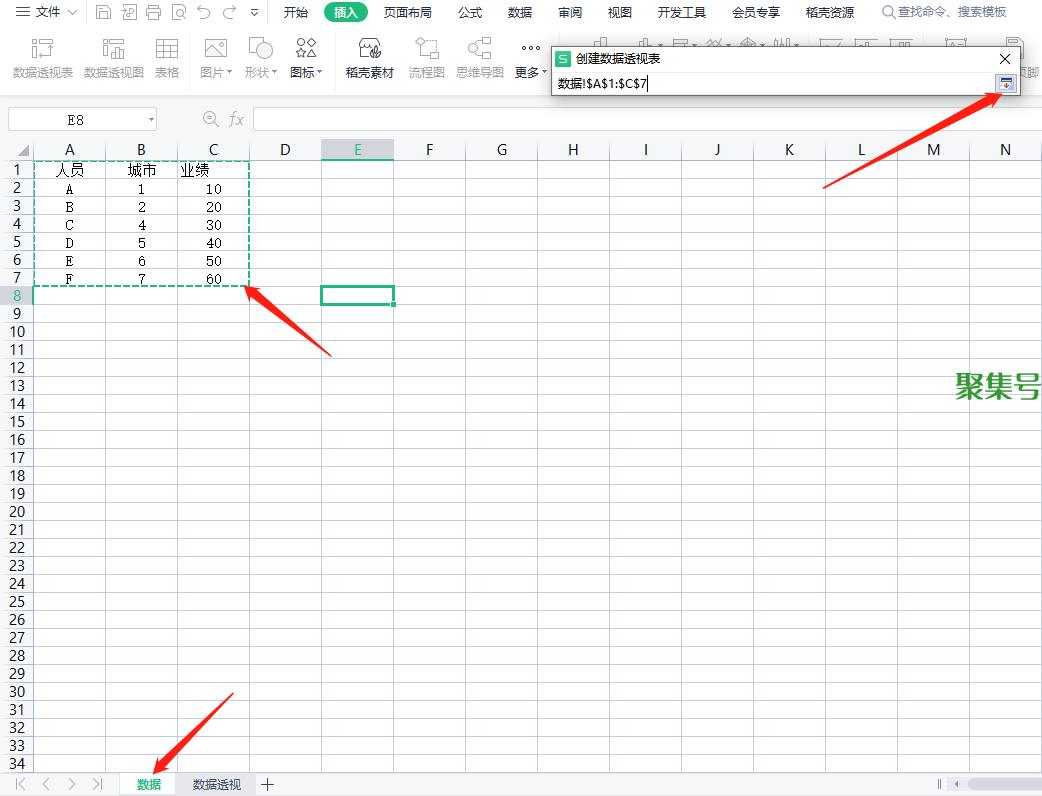
Task: Click the fx insert function icon
Action: 237,119
